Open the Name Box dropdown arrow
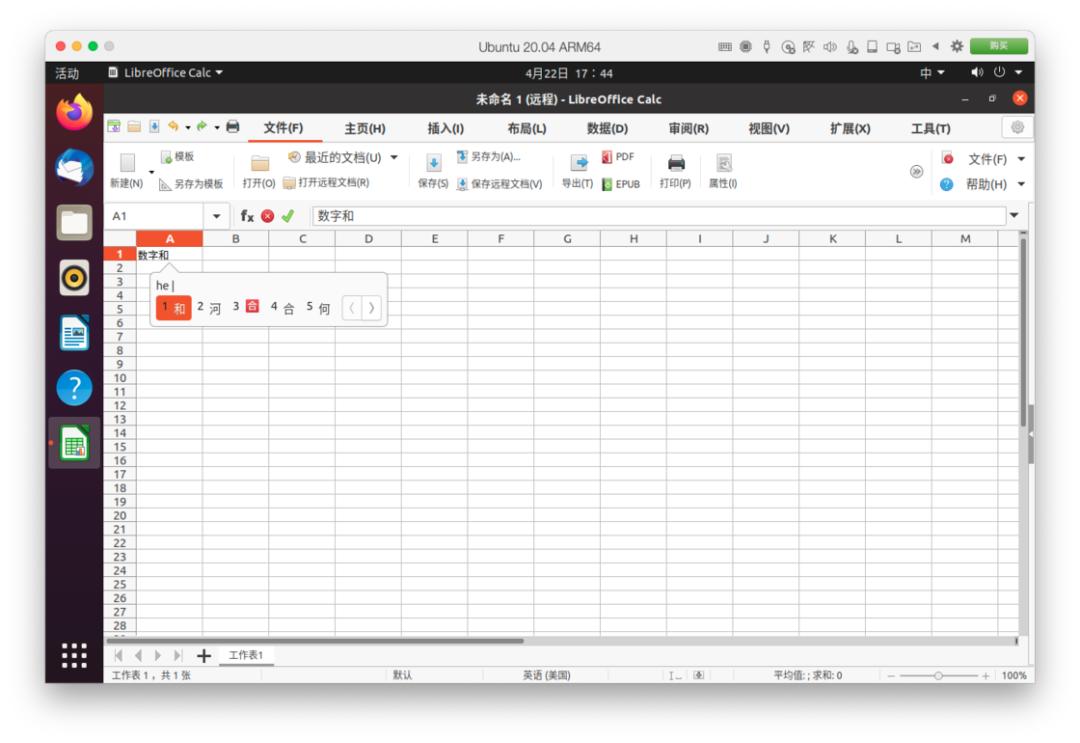This screenshot has width=1080, height=743. [x=216, y=216]
